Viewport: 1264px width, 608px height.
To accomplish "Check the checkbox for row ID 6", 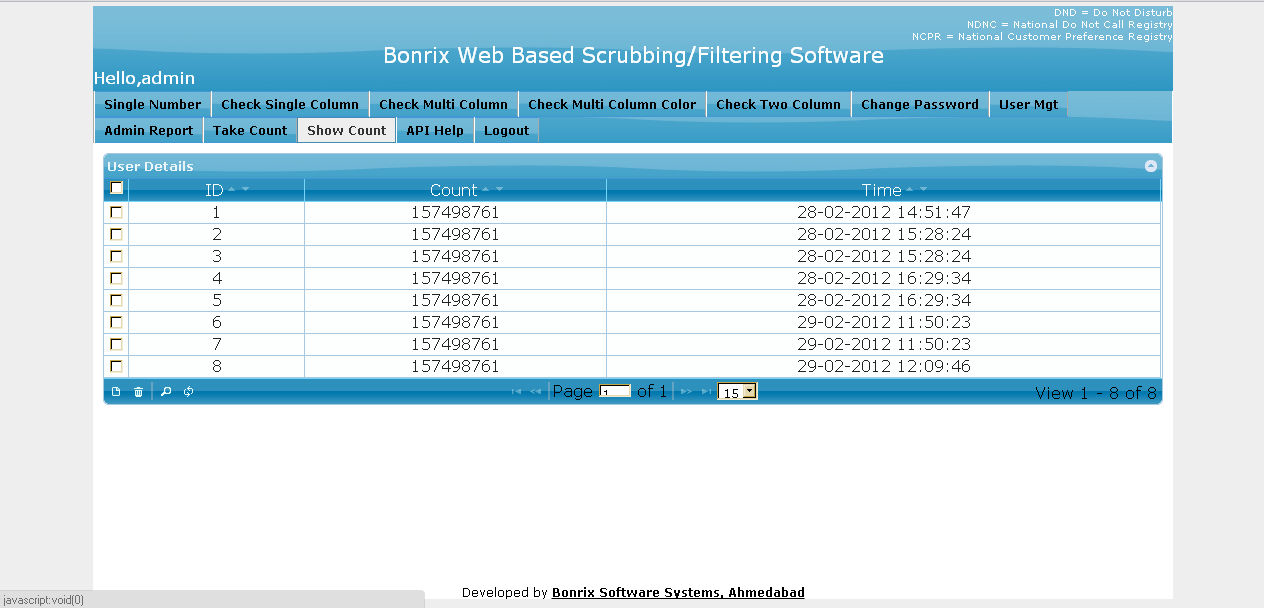I will tap(117, 322).
